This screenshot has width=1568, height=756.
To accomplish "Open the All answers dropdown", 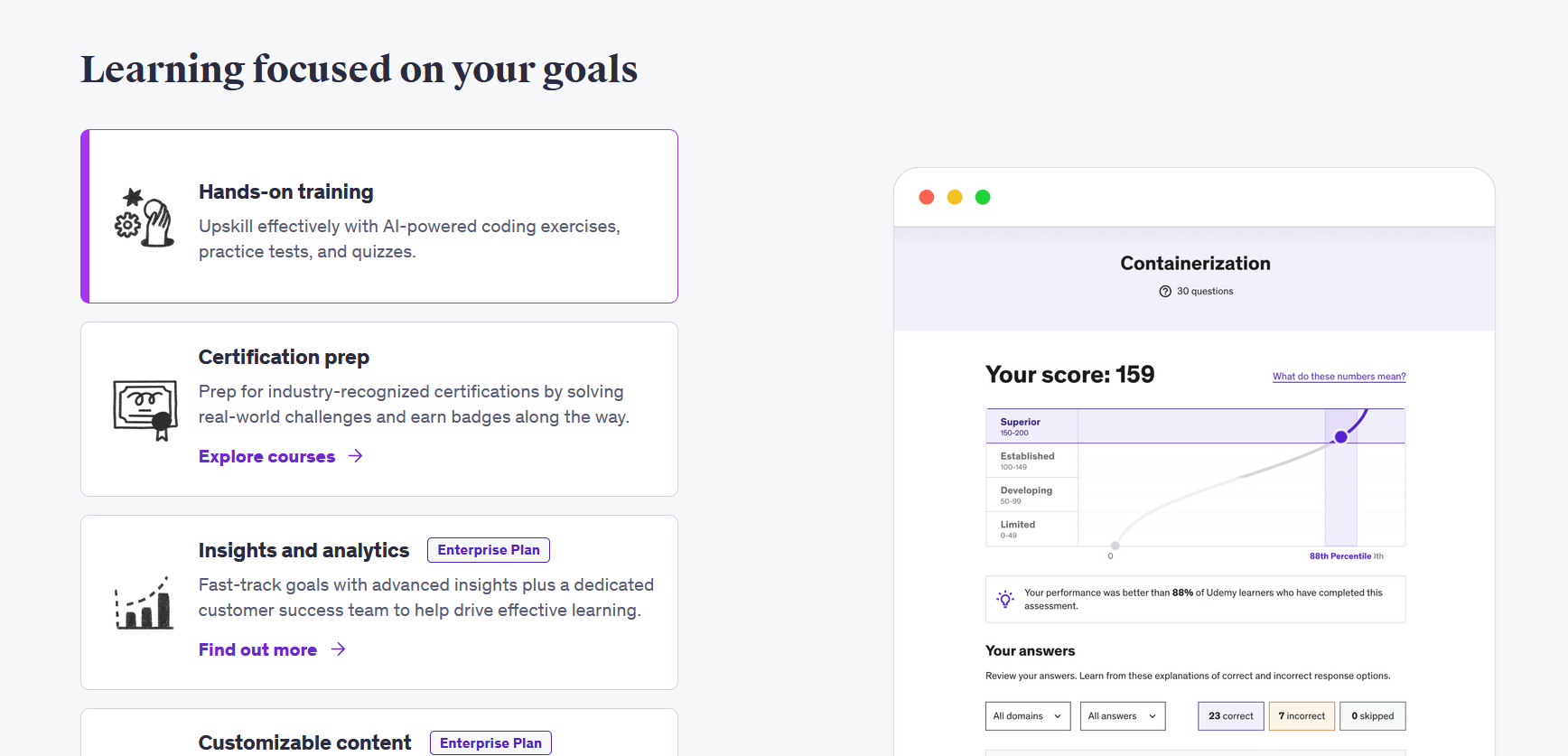I will coord(1123,716).
